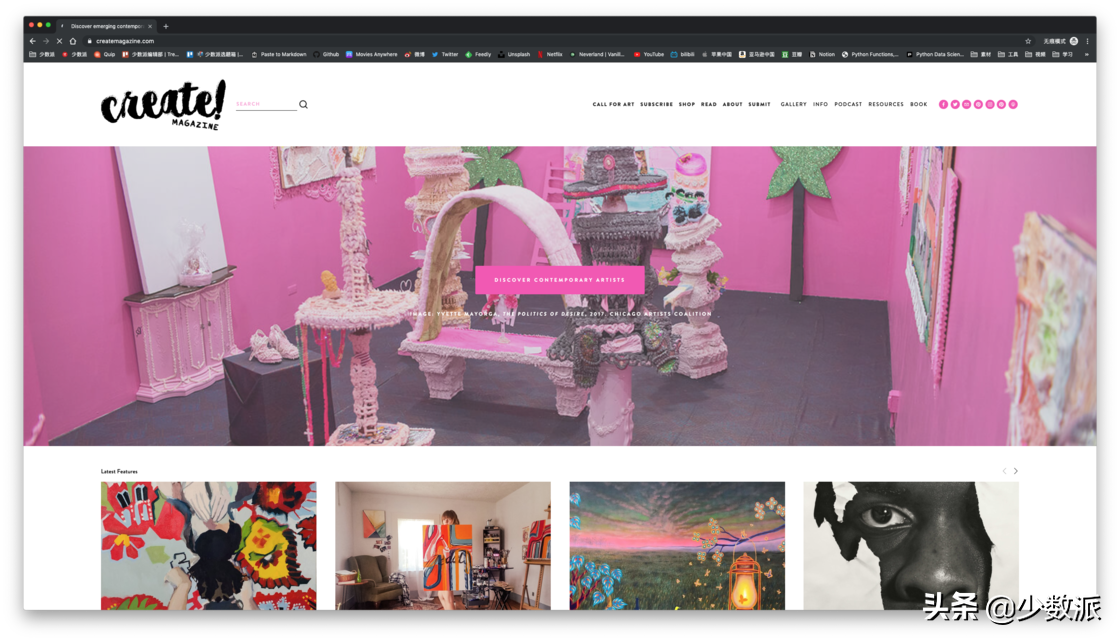This screenshot has width=1120, height=641.
Task: Open the SHOP menu item
Action: (x=686, y=104)
